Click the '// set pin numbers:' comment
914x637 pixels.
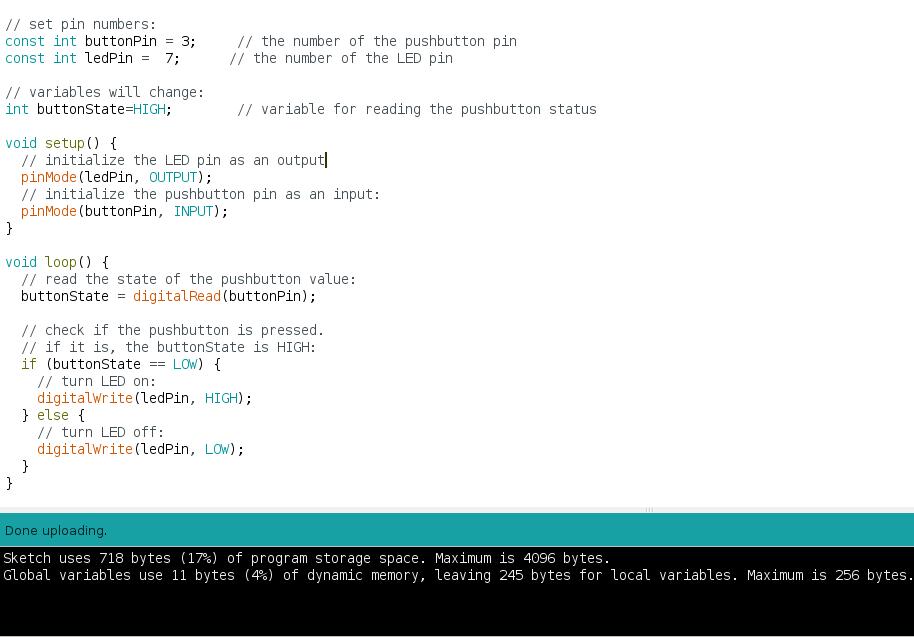80,24
